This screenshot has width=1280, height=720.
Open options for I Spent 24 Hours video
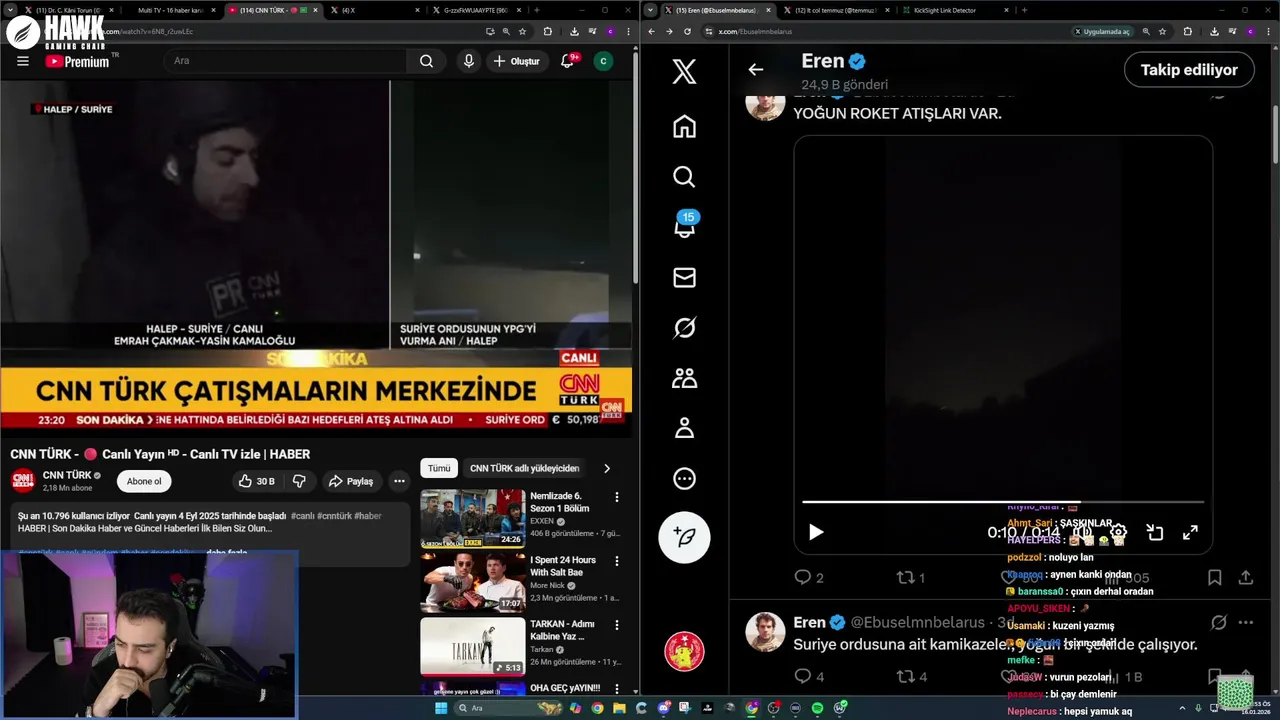pos(617,561)
